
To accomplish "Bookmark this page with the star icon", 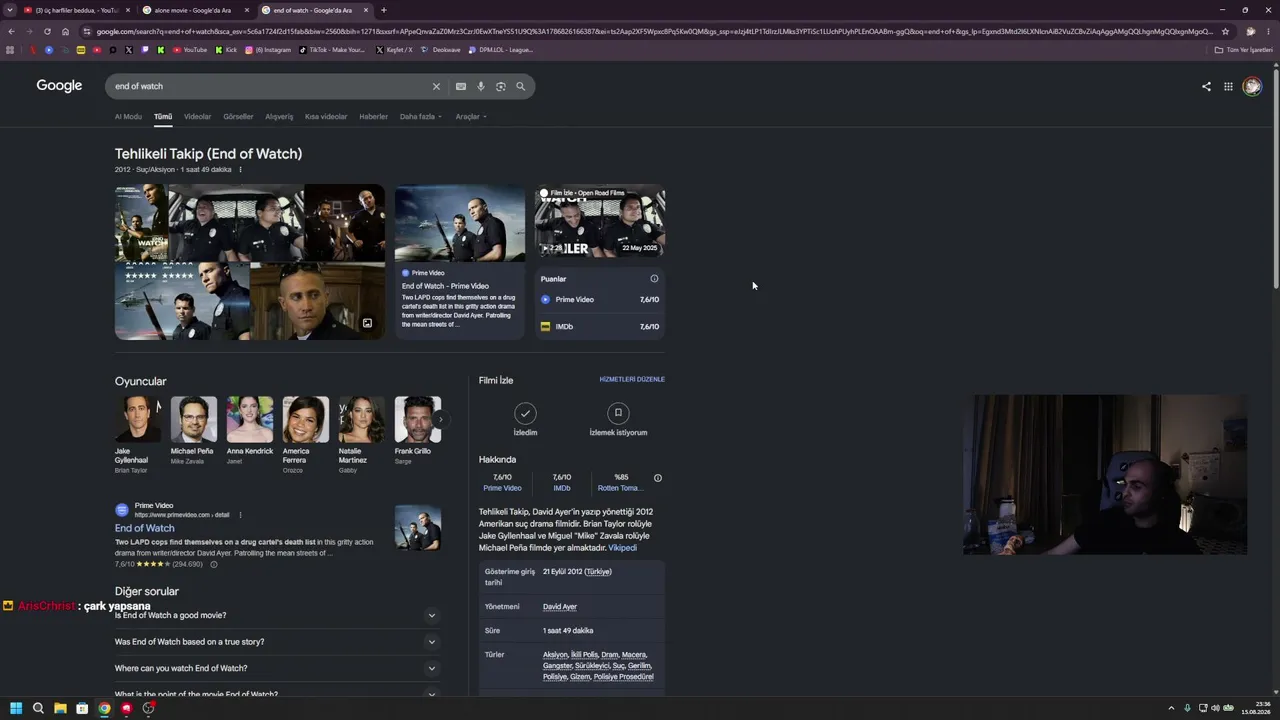I will (x=1225, y=31).
